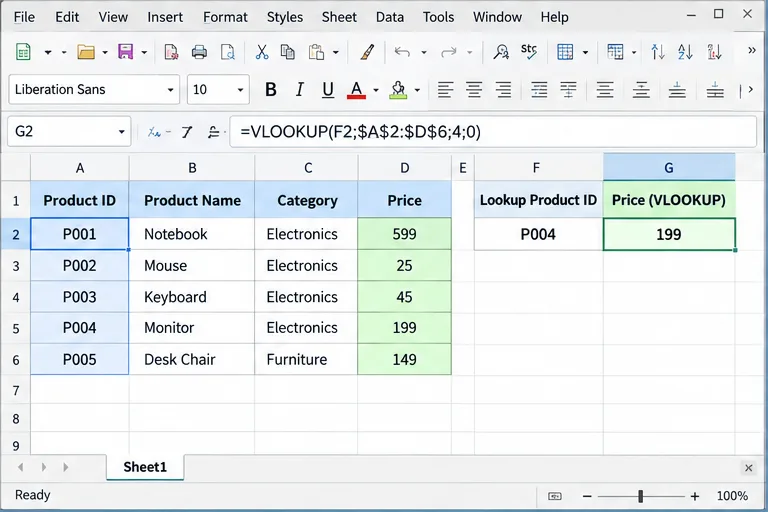Show more standard toolbar buttons
This screenshot has height=512, width=768.
(x=751, y=50)
